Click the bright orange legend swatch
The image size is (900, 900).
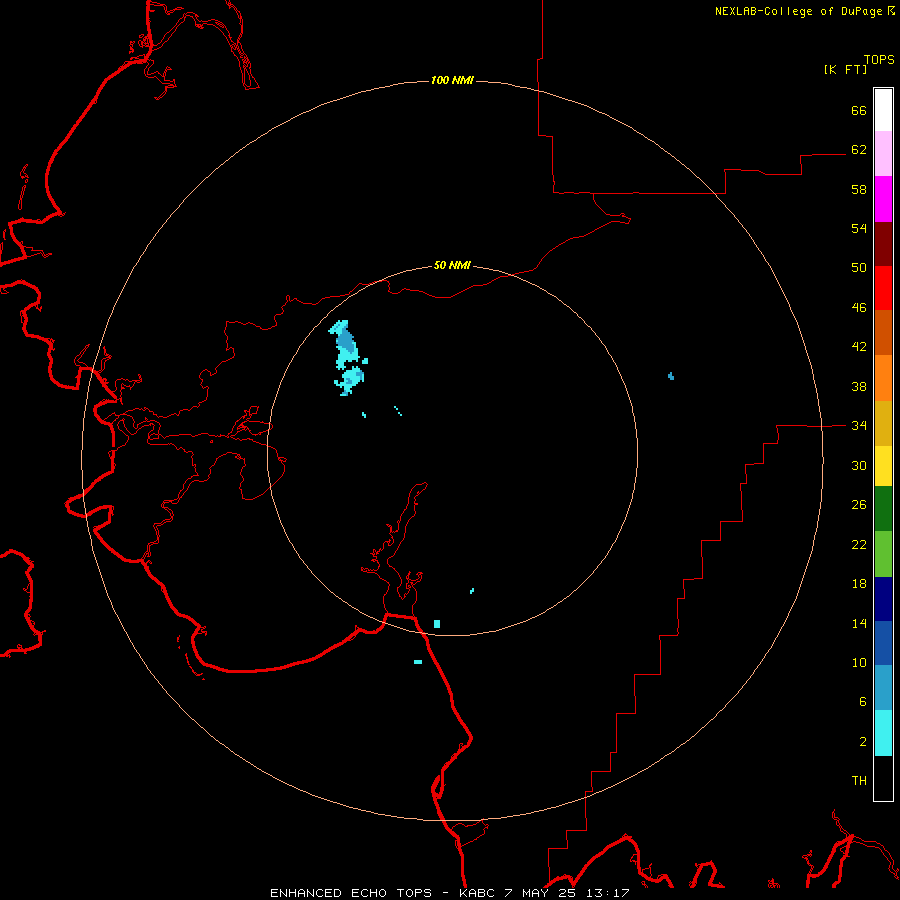(x=883, y=378)
